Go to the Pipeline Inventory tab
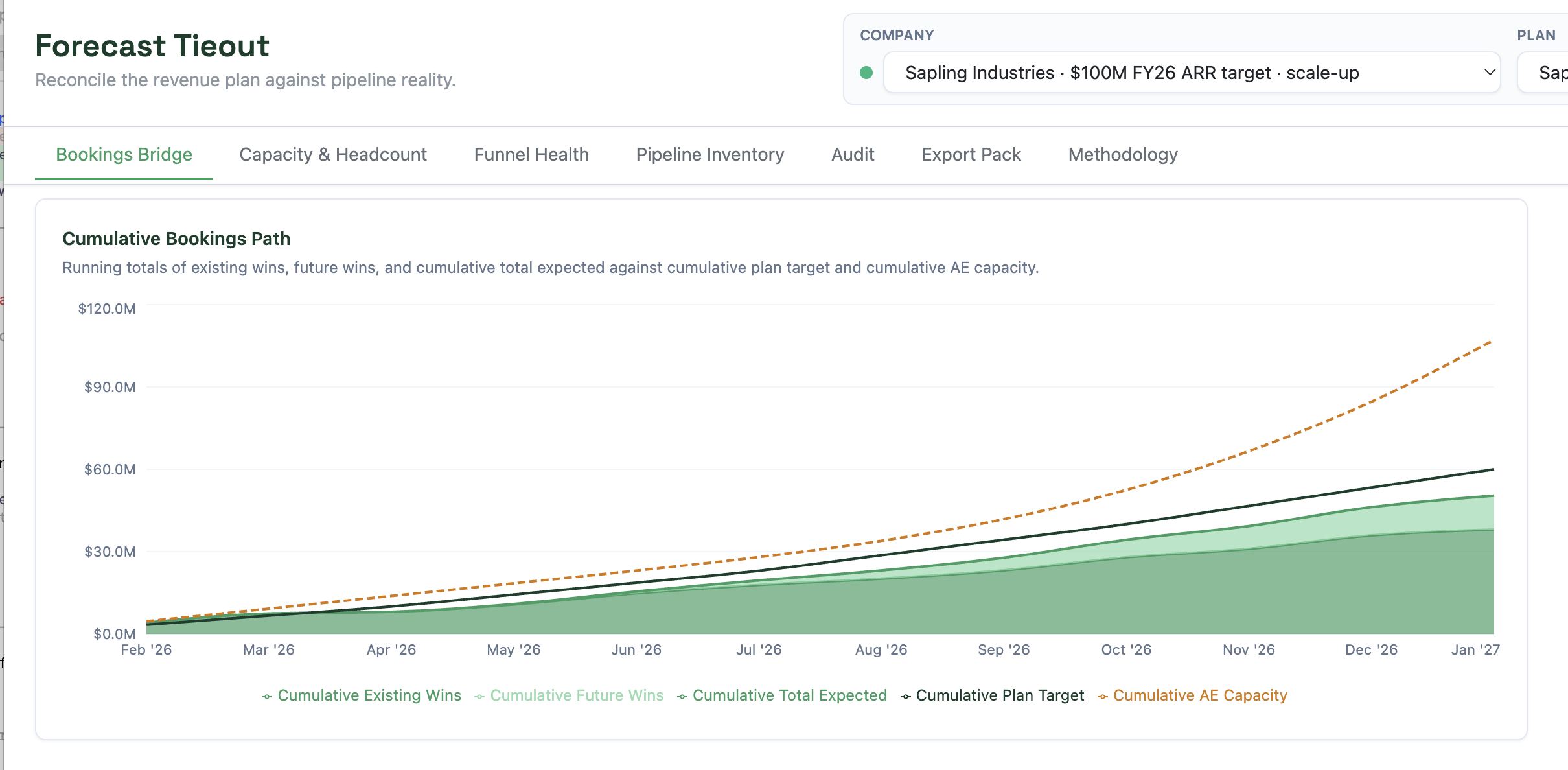1568x770 pixels. (x=710, y=154)
